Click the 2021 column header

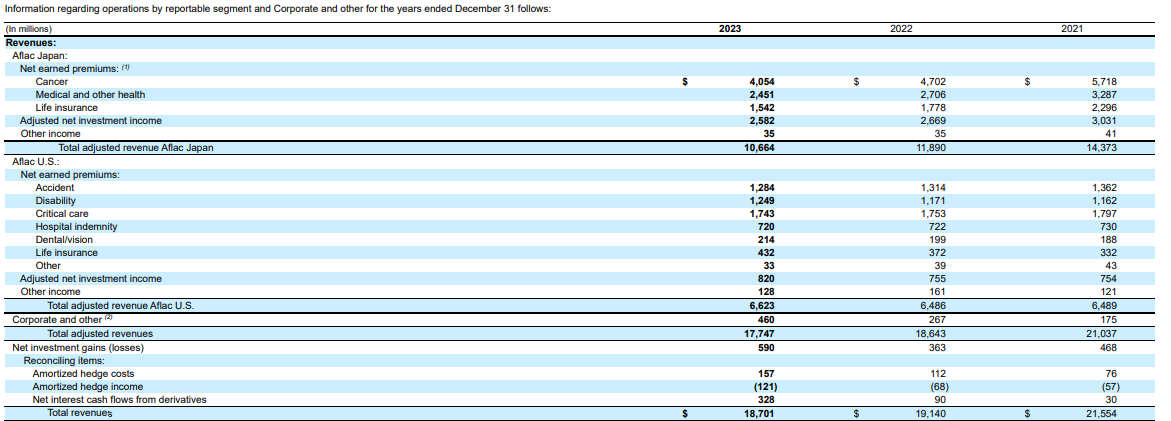(1072, 29)
